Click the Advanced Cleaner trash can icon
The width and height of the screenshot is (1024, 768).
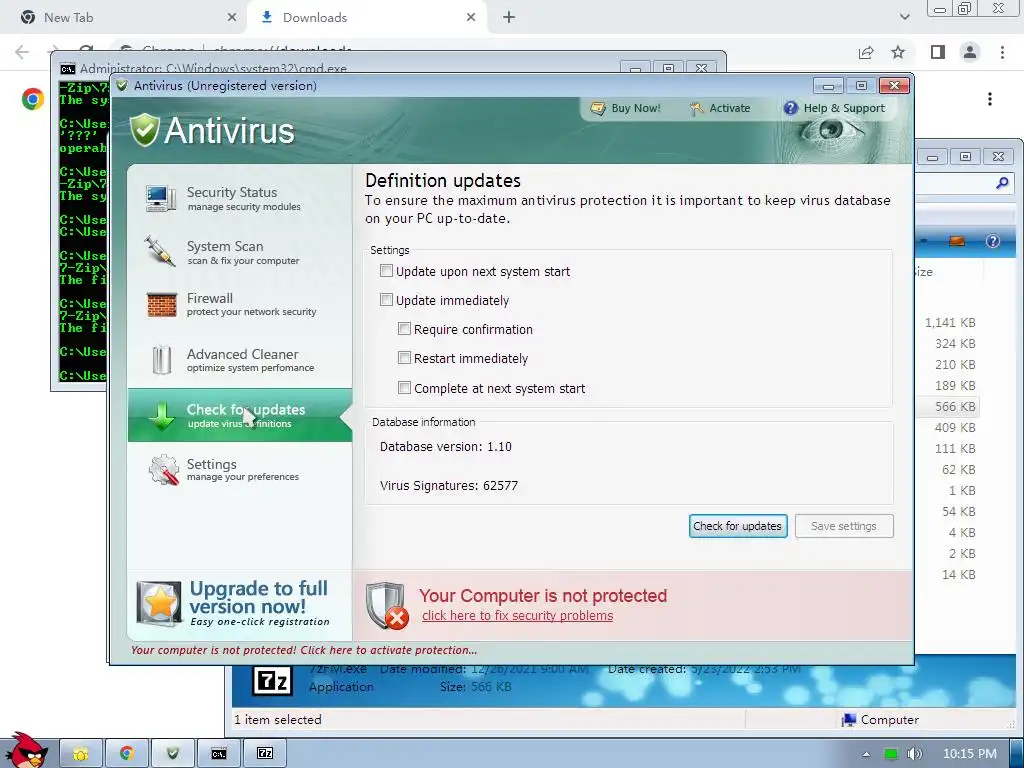click(x=161, y=359)
